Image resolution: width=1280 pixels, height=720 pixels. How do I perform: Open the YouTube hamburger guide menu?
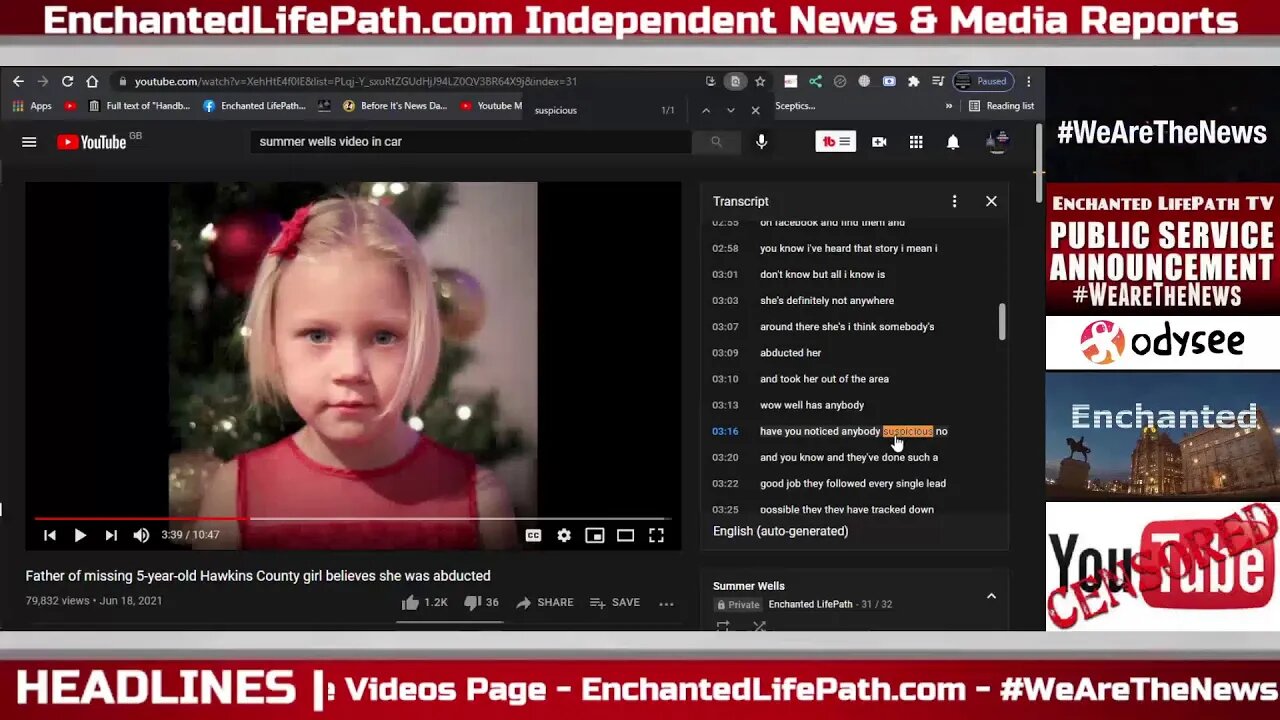(x=29, y=142)
